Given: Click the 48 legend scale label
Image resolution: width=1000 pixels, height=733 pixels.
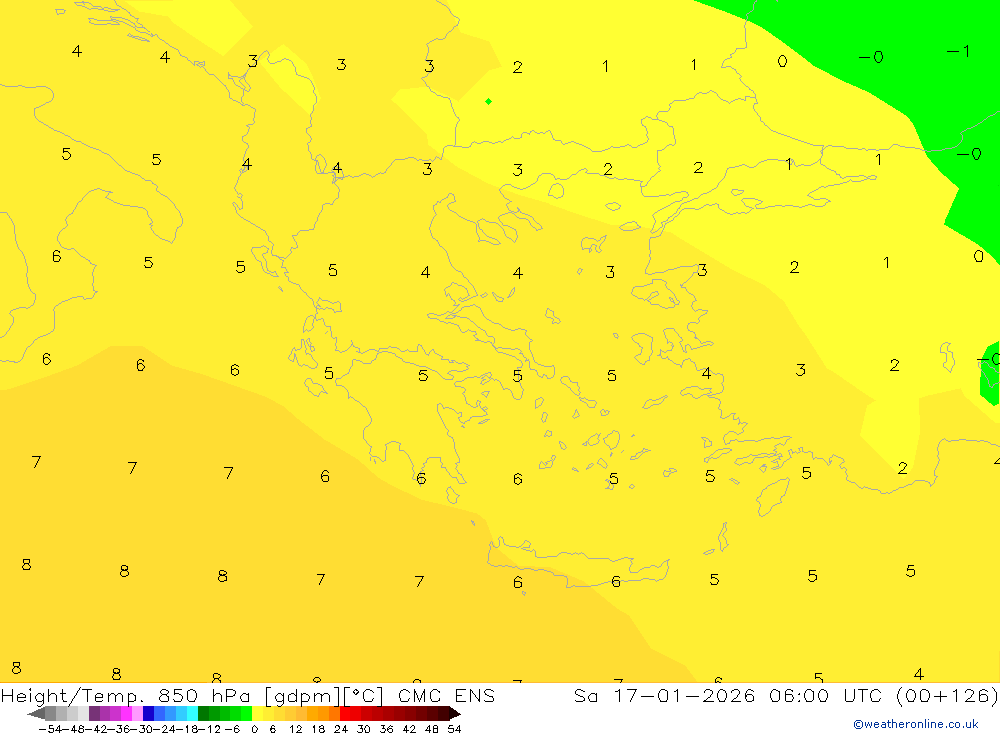Looking at the screenshot, I should coord(432,729).
